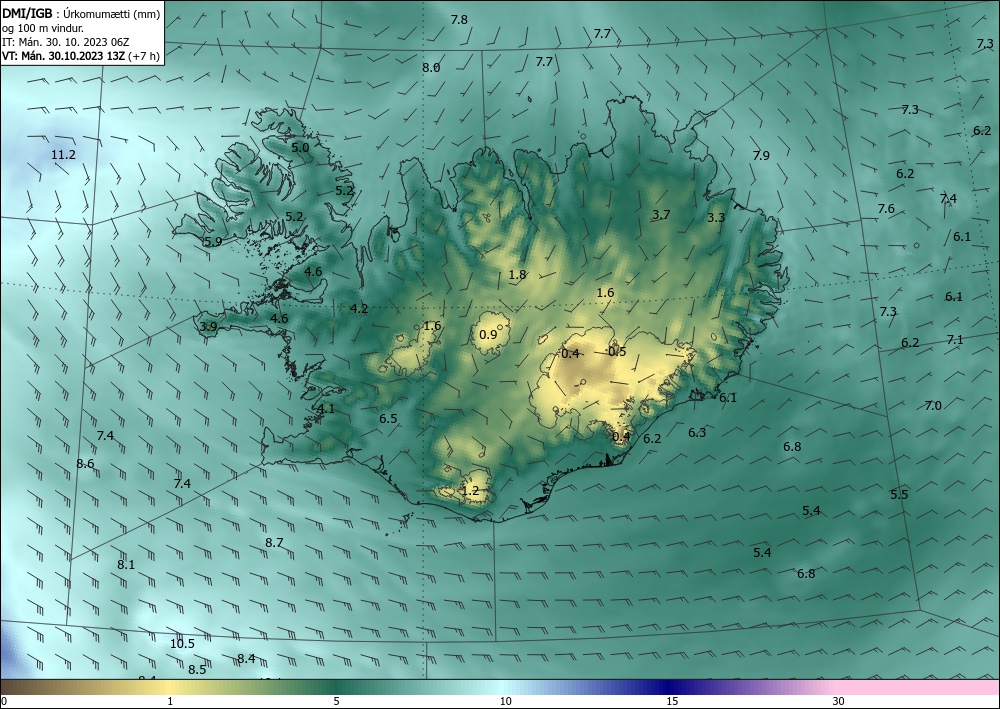1000x709 pixels.
Task: Click the 7.9 value label
Action: (x=761, y=156)
